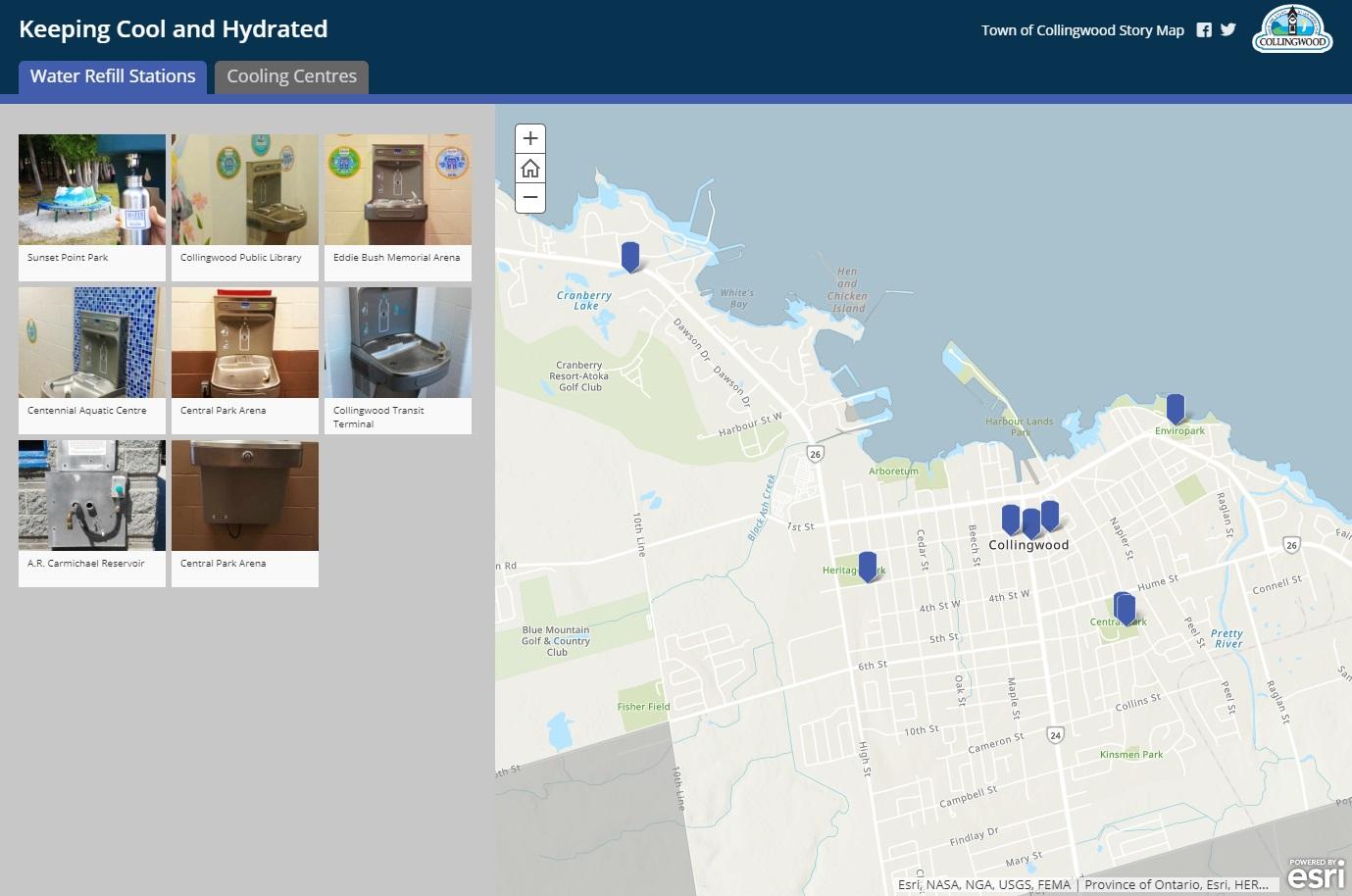
Task: Select the Collingwood Public Library station
Action: tap(245, 207)
